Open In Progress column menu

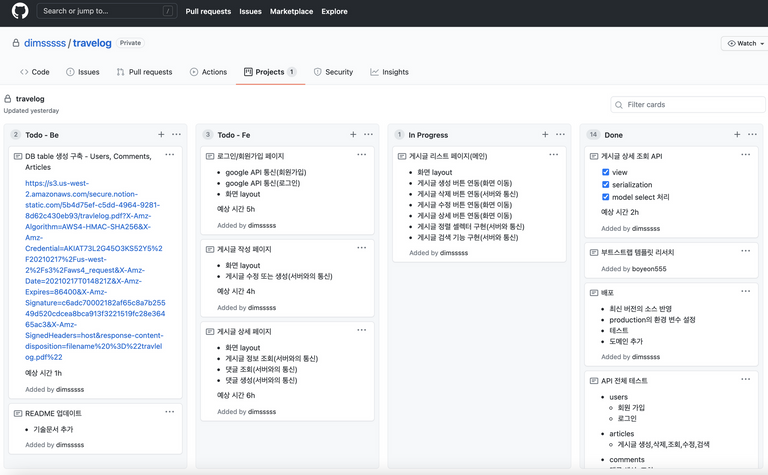(560, 134)
